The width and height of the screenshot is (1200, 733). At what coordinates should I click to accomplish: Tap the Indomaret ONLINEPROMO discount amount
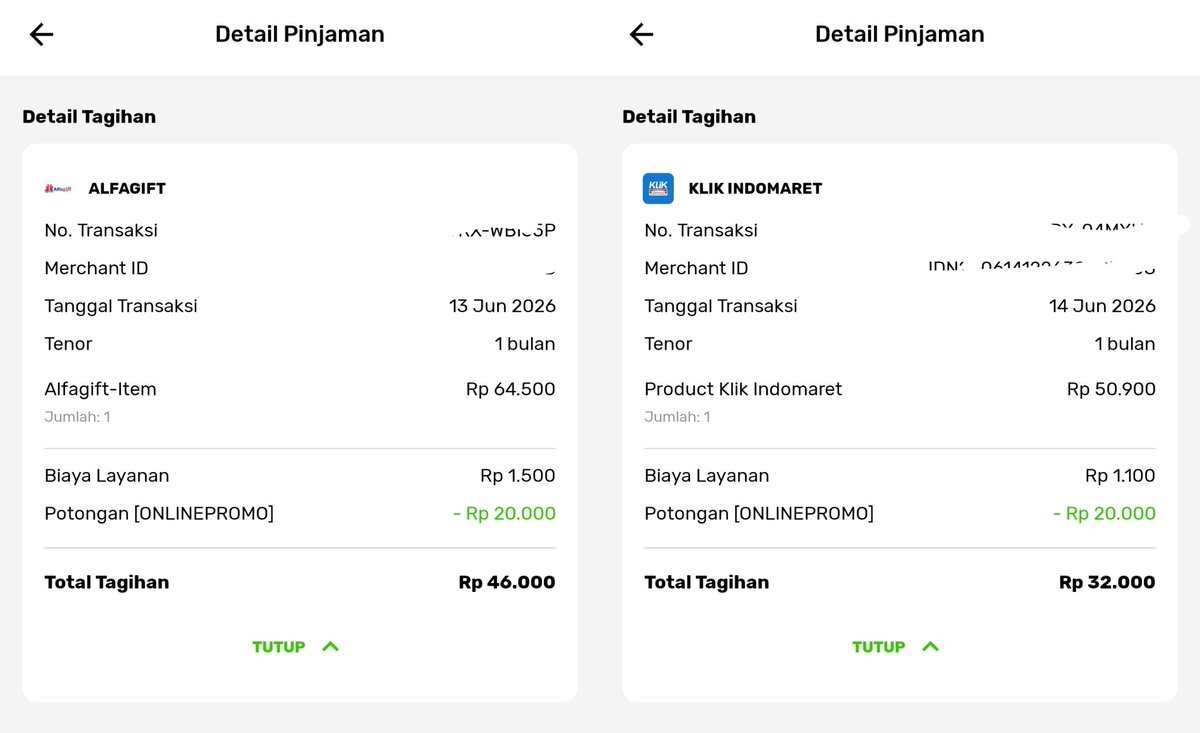tap(1104, 514)
